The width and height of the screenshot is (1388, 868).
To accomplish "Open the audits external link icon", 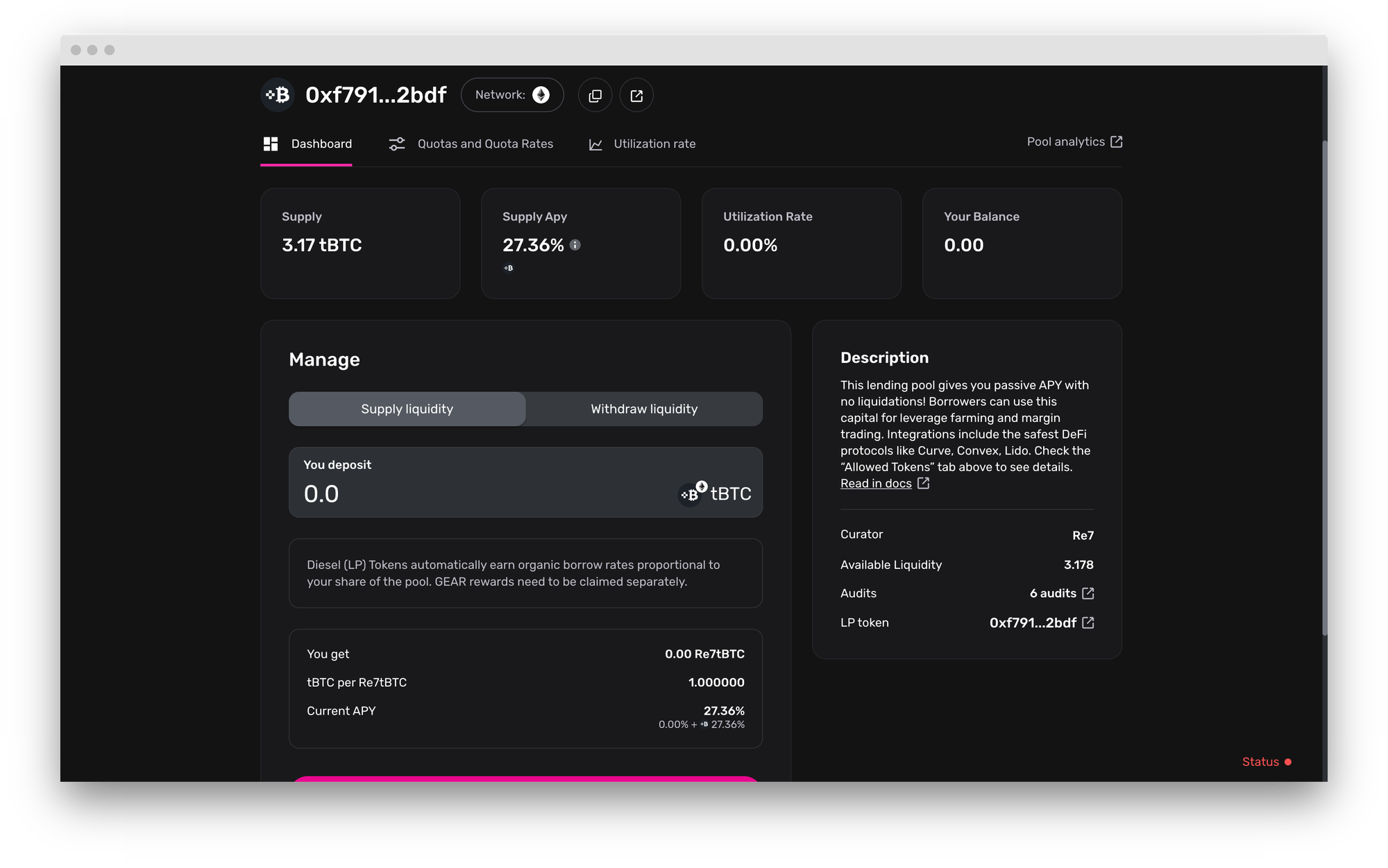I will point(1088,593).
